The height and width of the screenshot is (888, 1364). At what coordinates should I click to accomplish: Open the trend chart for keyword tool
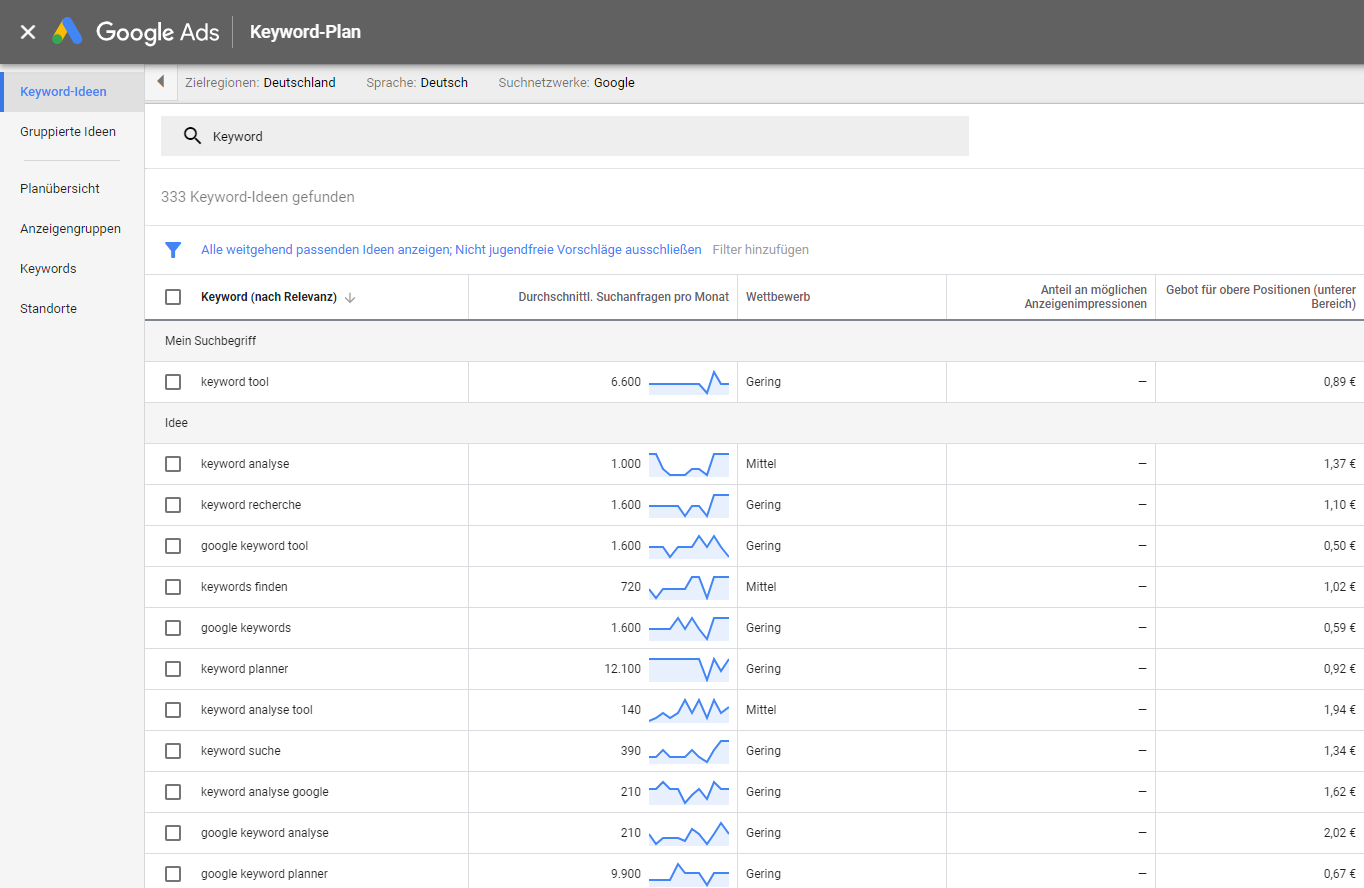coord(689,382)
